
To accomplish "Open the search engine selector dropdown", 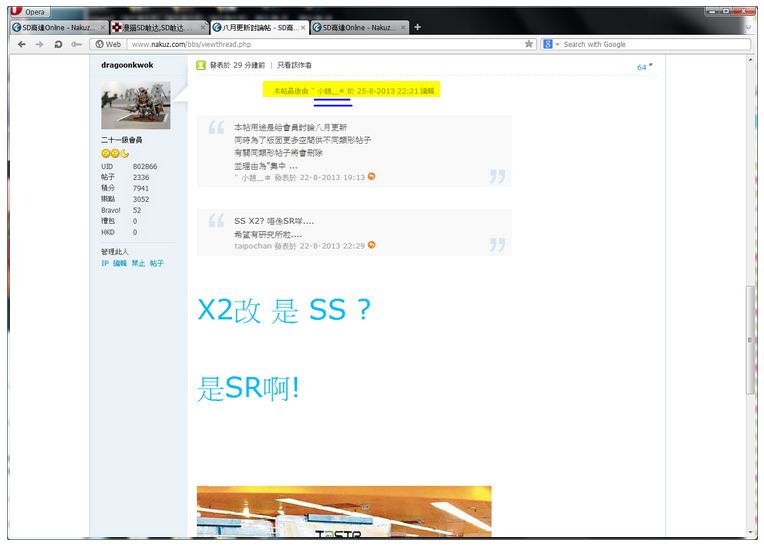I will 551,44.
